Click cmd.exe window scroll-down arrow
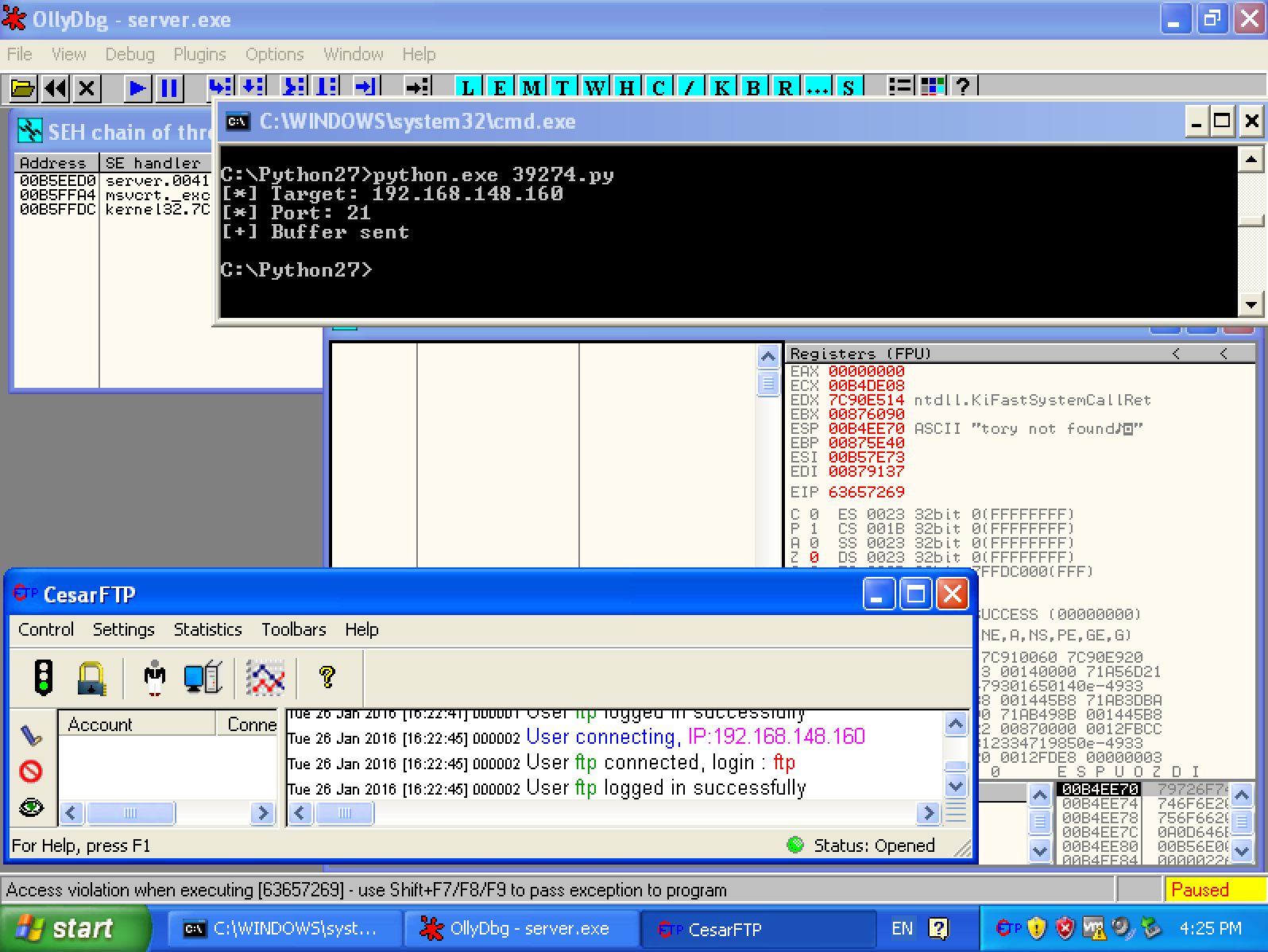Screen dimensions: 1268x952 pos(1251,304)
